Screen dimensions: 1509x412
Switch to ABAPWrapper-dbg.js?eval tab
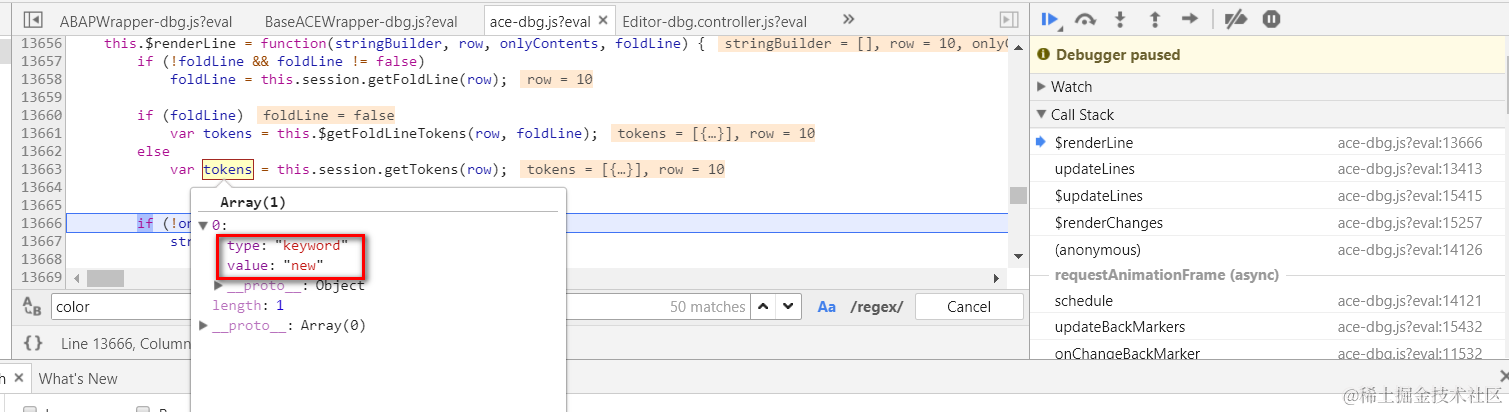tap(144, 21)
